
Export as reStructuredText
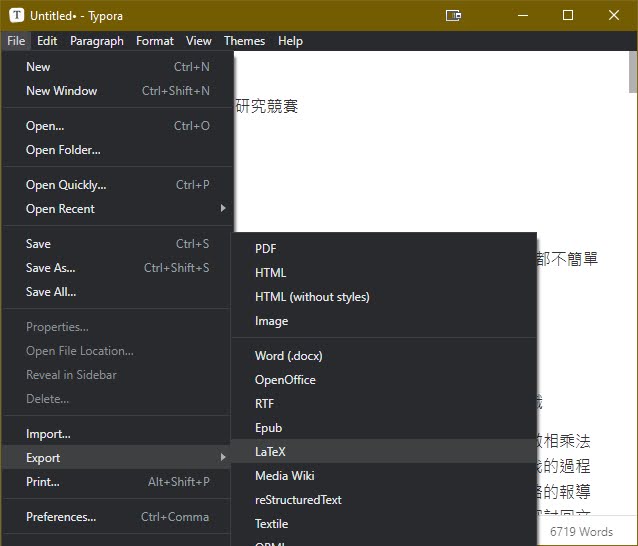384,500
